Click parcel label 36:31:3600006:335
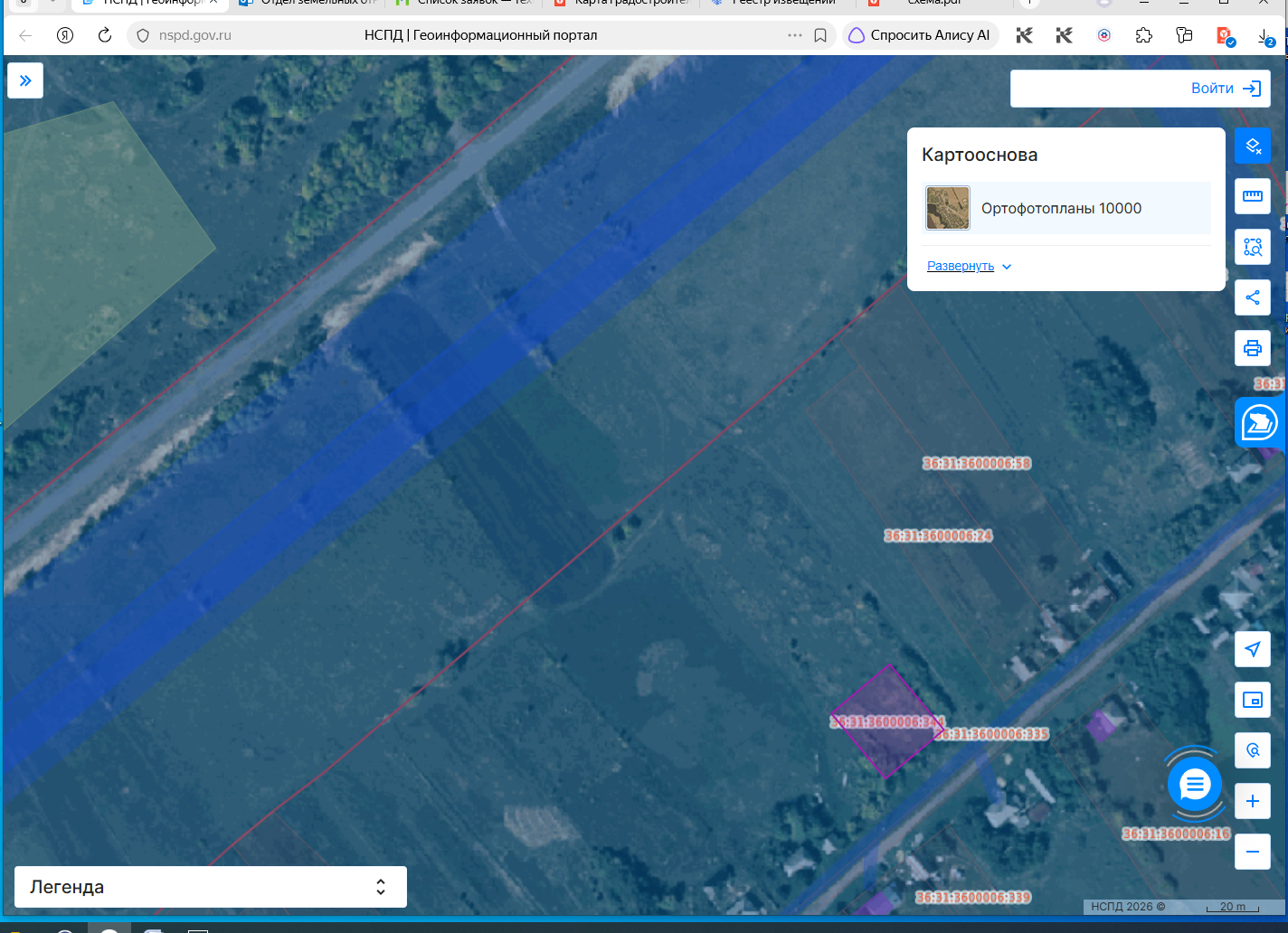This screenshot has width=1288, height=933. [993, 734]
